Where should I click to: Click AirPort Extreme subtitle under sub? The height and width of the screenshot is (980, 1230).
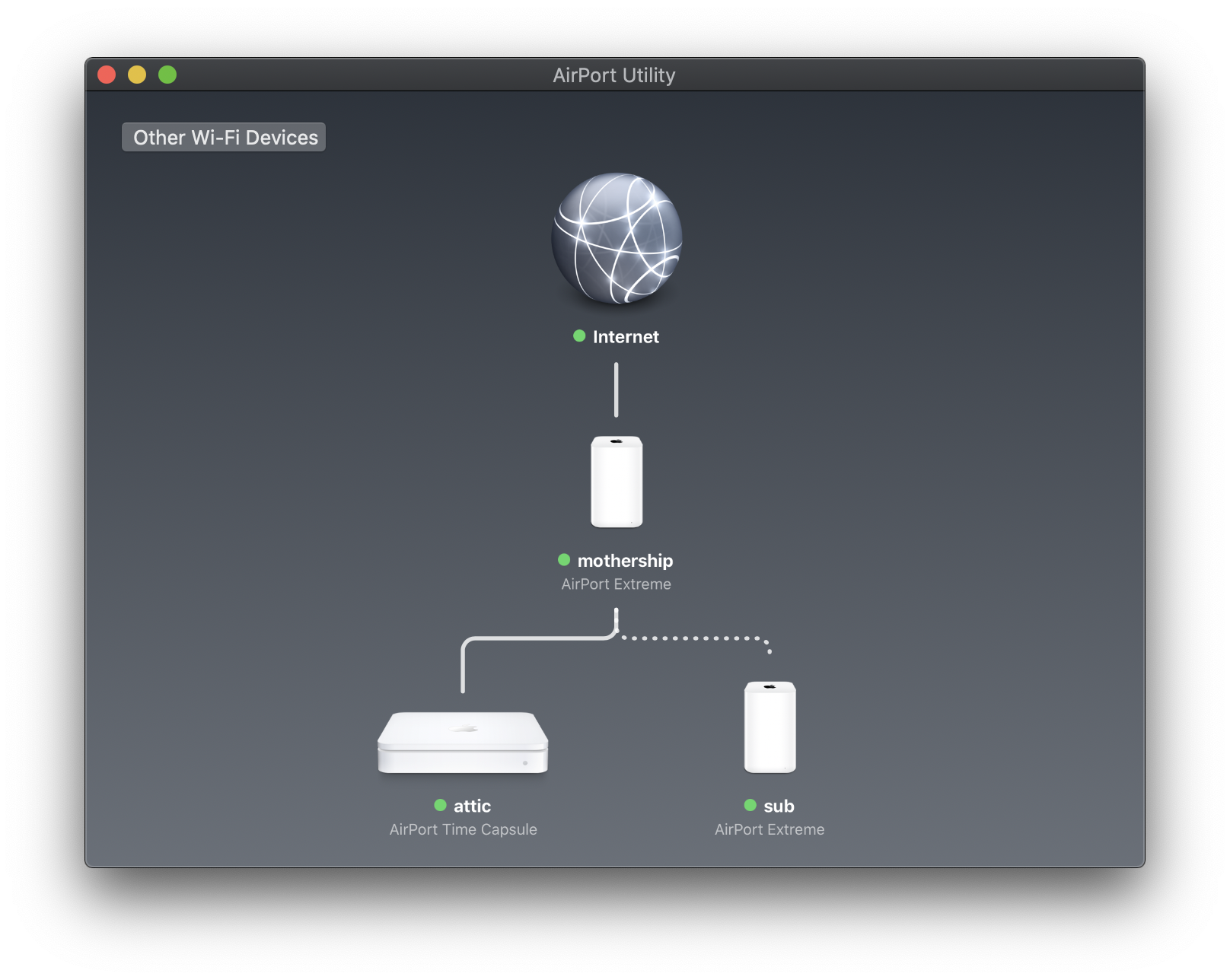tap(770, 829)
